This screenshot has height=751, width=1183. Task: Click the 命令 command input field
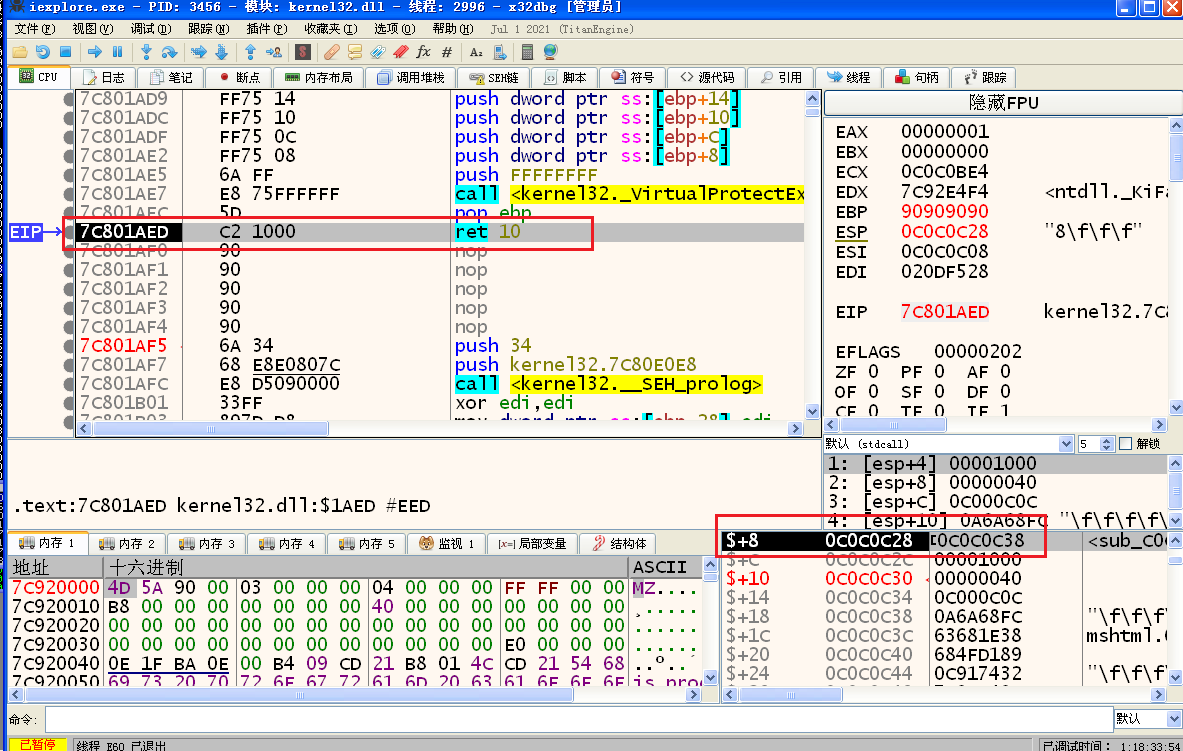(578, 719)
